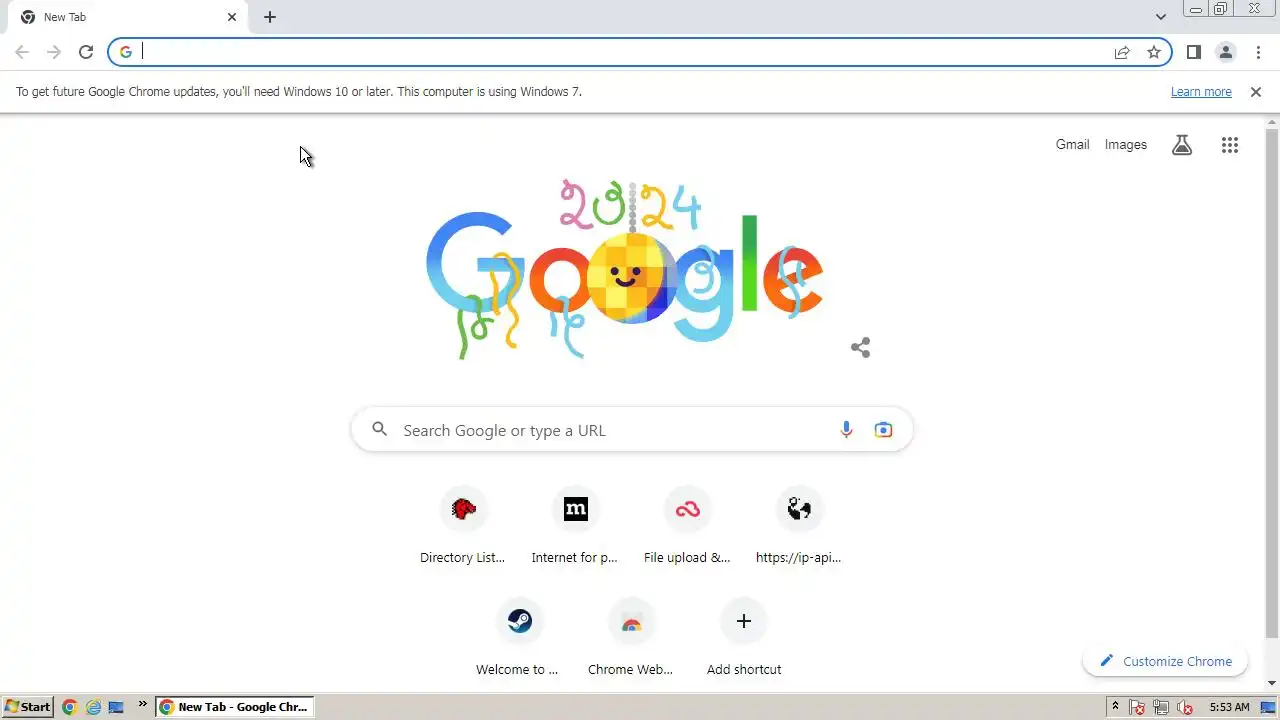Open a new tab with the plus button
The height and width of the screenshot is (720, 1280).
click(270, 17)
